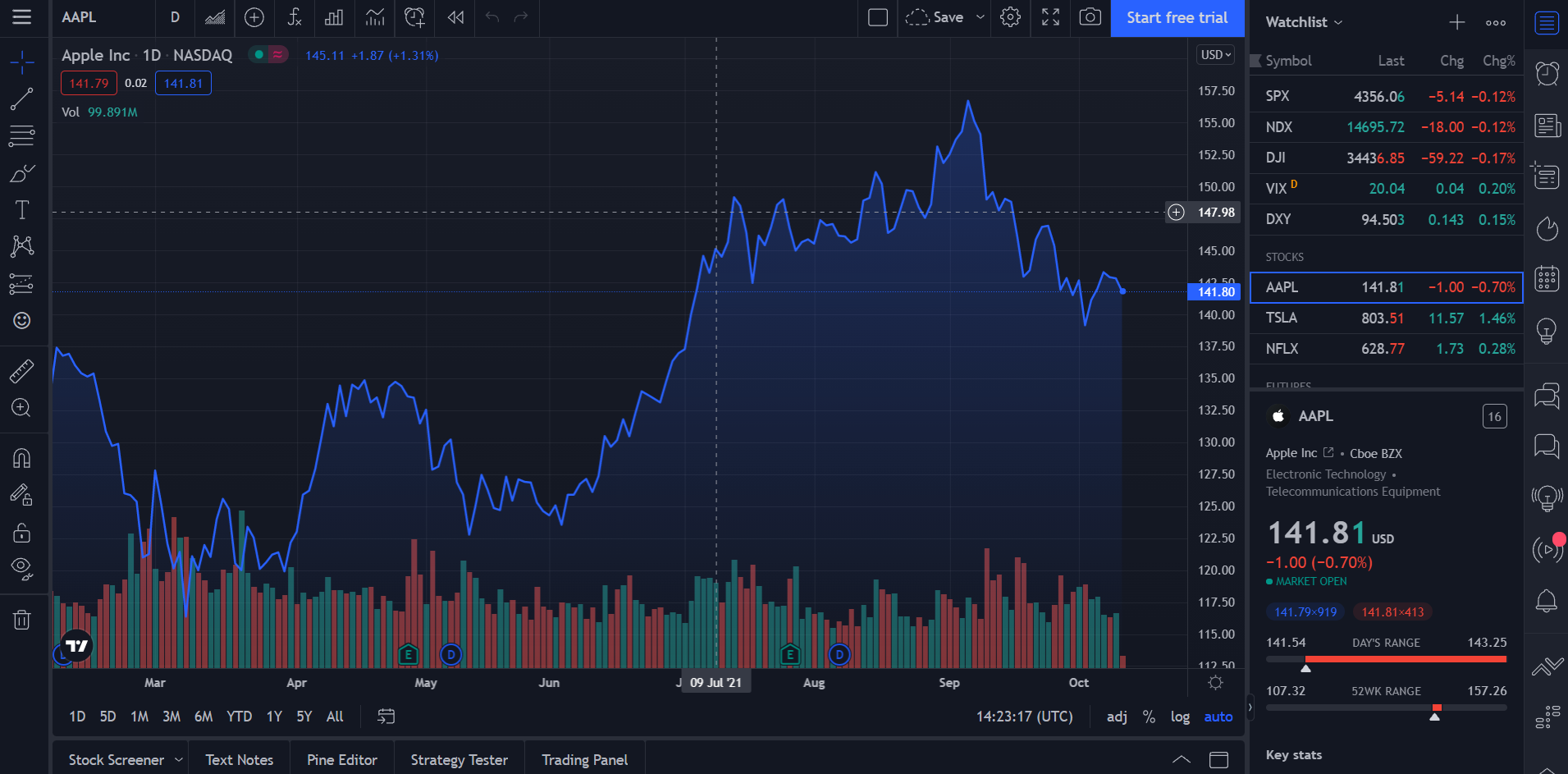Screen dimensions: 1568x774
Task: Toggle auto scale
Action: point(1218,717)
